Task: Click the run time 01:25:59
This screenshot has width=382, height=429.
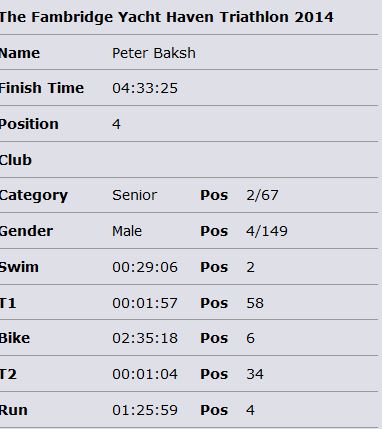Action: (x=145, y=410)
